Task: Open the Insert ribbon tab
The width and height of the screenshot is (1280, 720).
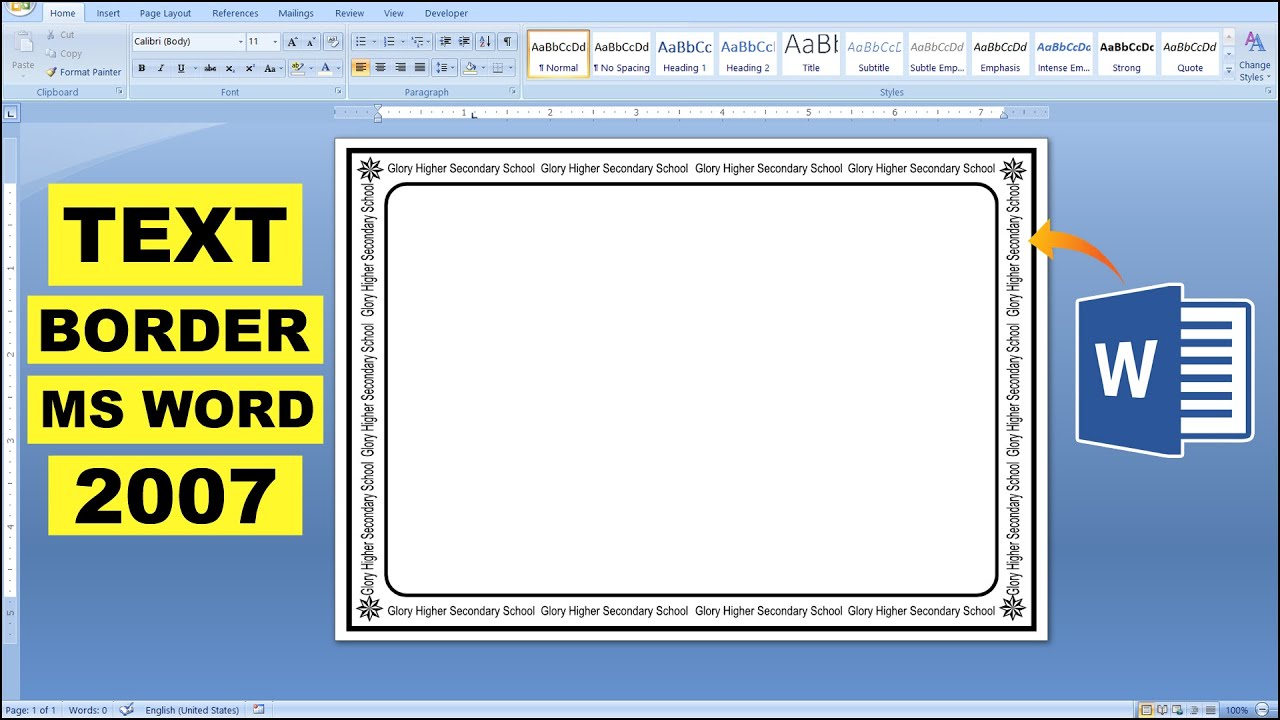Action: 108,13
